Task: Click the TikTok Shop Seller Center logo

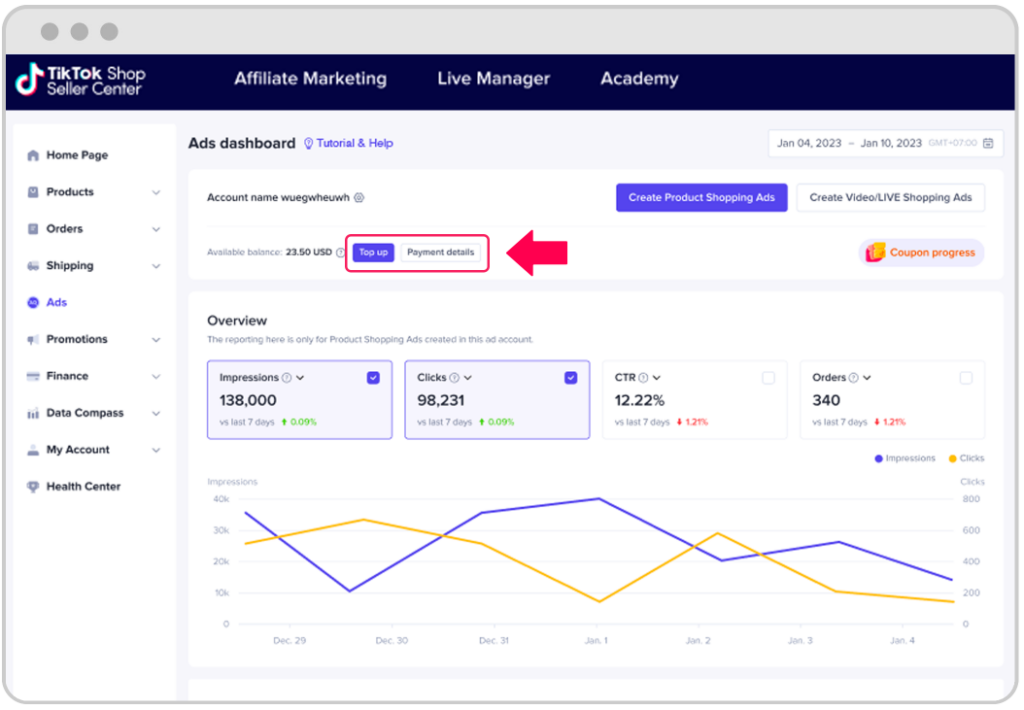Action: coord(80,80)
